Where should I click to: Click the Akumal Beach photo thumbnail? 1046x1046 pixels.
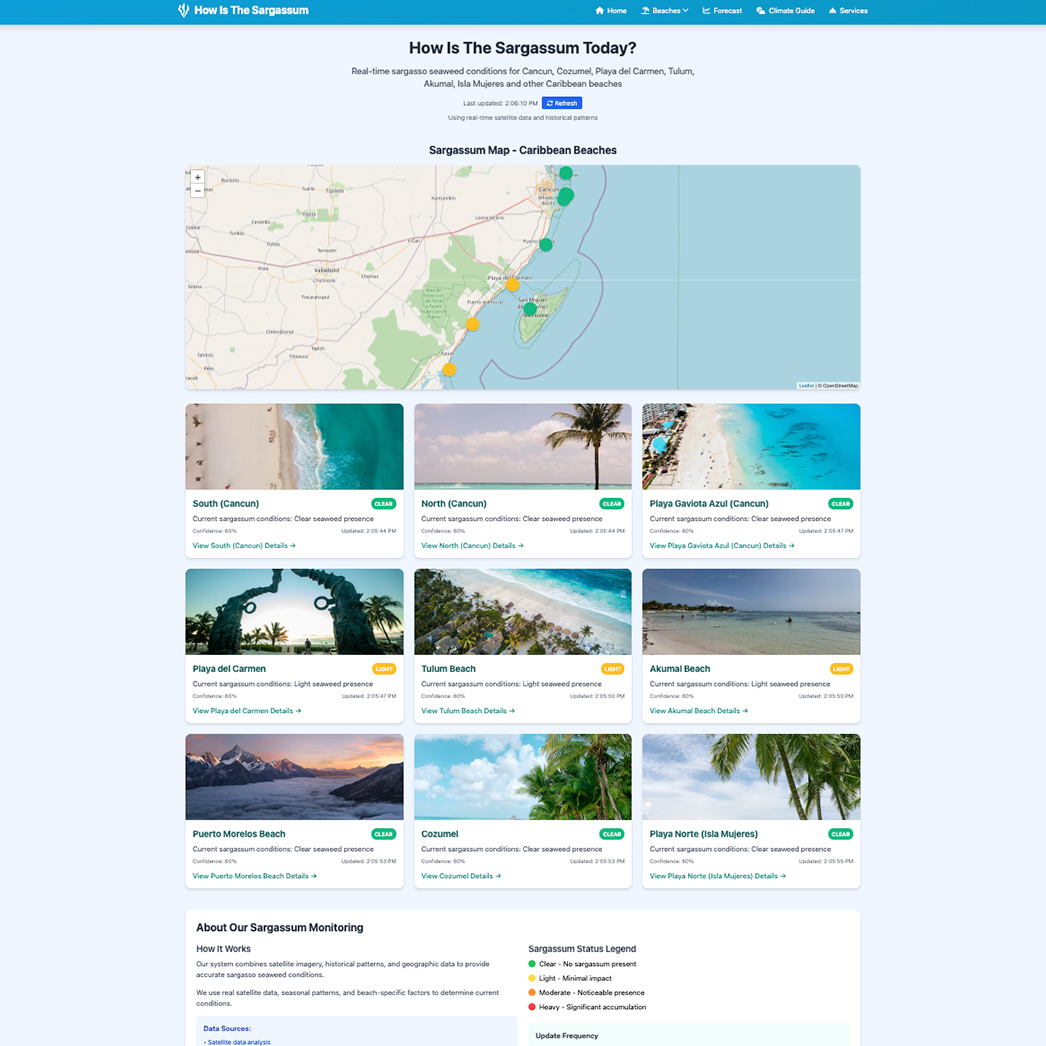pos(751,611)
